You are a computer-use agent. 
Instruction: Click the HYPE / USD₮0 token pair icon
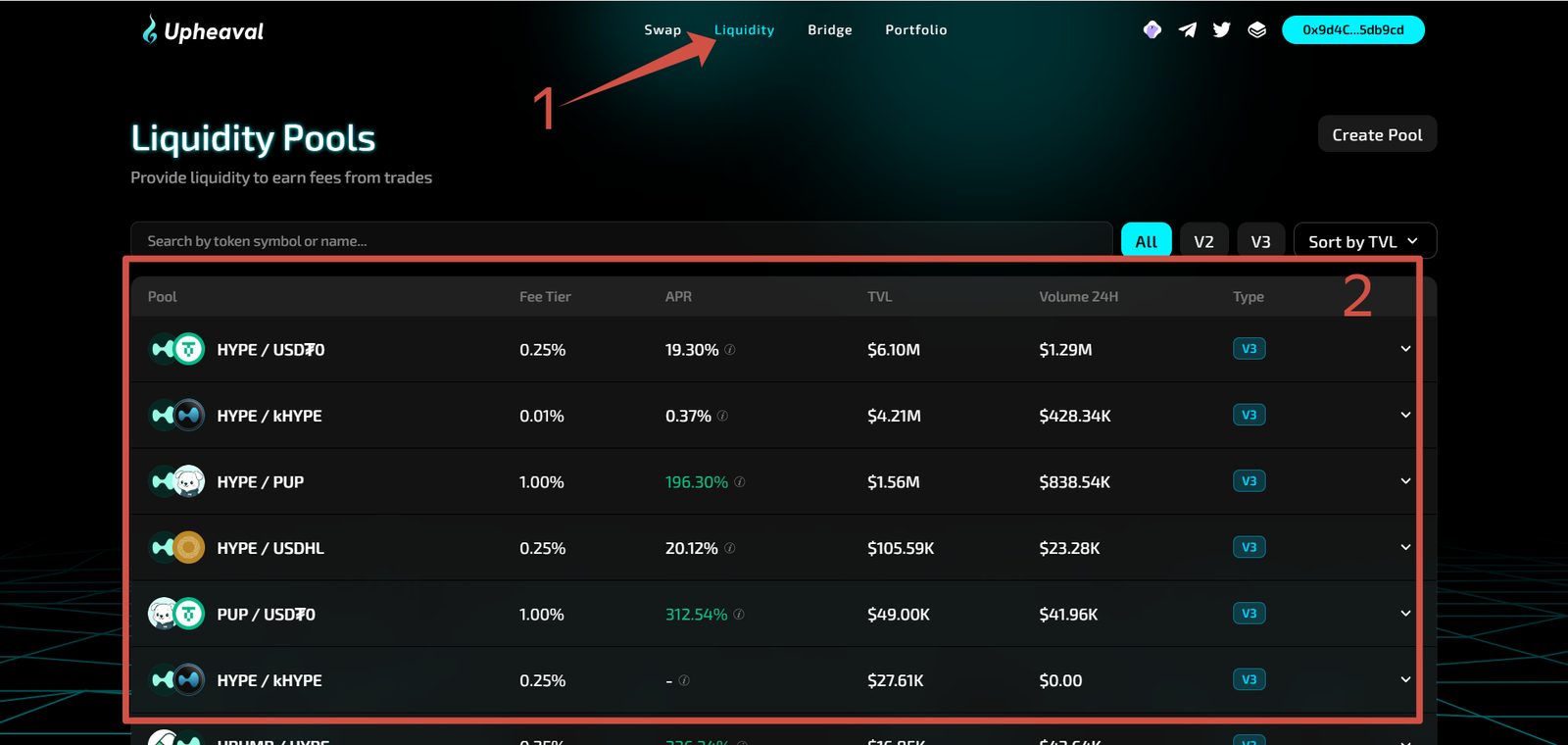pyautogui.click(x=176, y=349)
